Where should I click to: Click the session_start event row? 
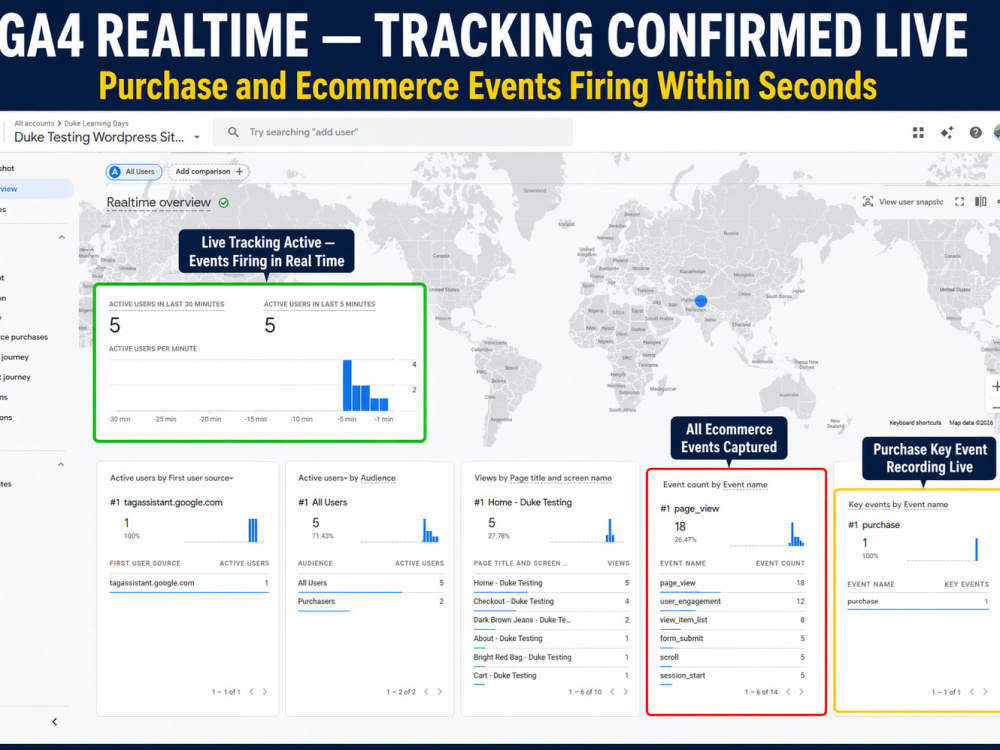click(x=732, y=675)
